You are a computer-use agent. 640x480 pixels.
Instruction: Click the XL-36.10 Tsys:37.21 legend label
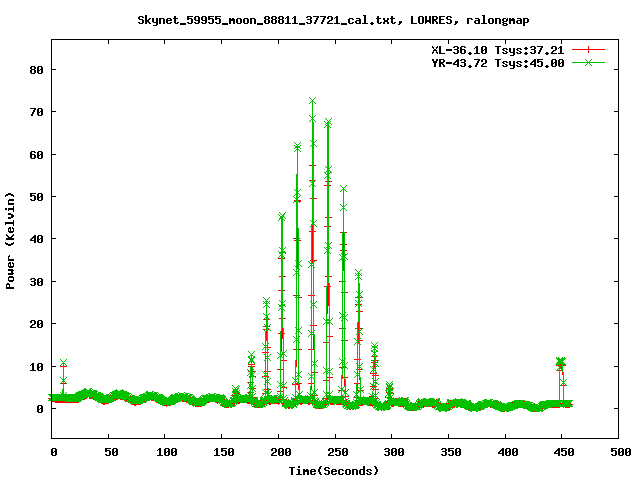click(x=498, y=50)
